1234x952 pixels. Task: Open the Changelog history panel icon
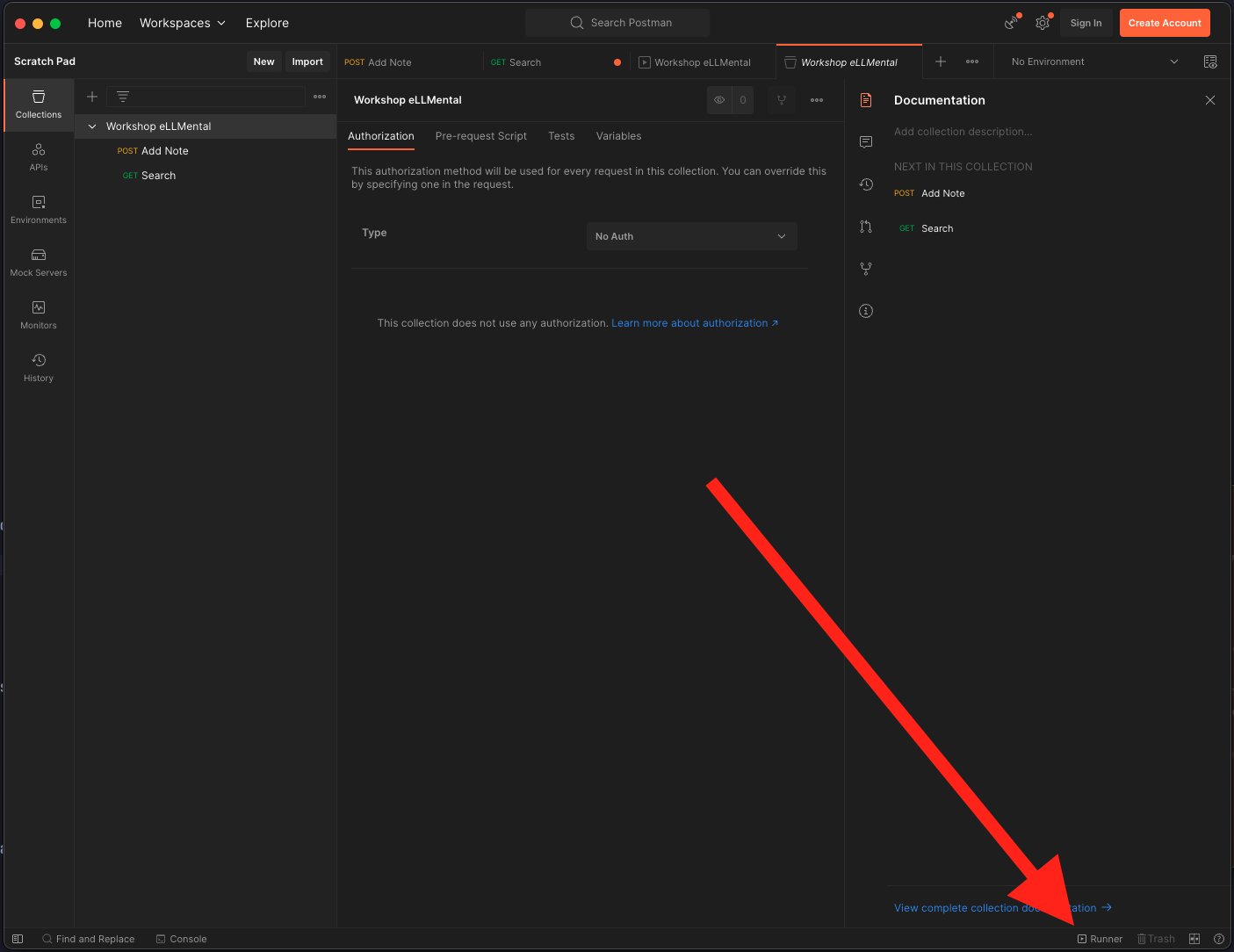coord(866,184)
